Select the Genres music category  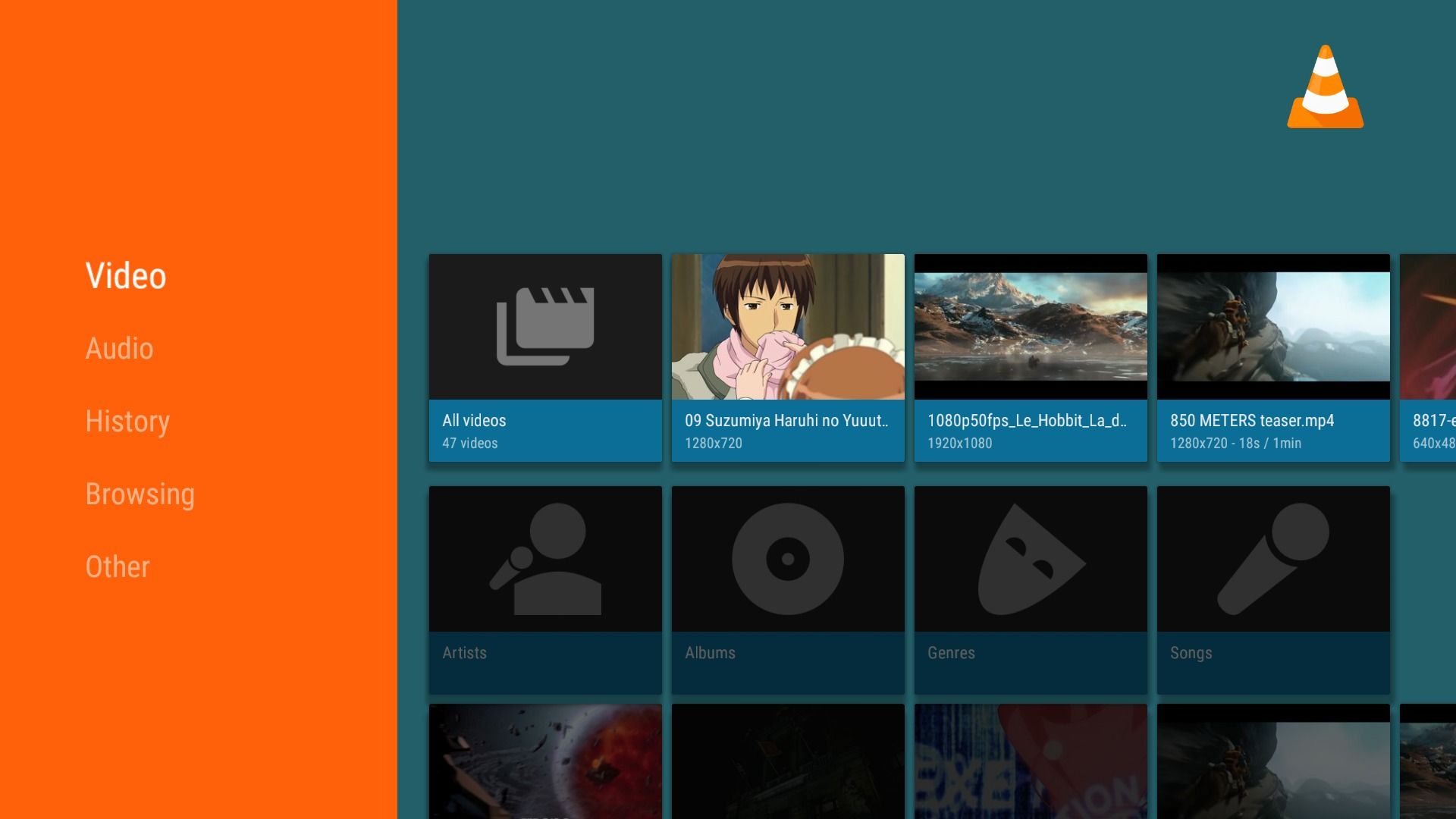coord(1030,589)
